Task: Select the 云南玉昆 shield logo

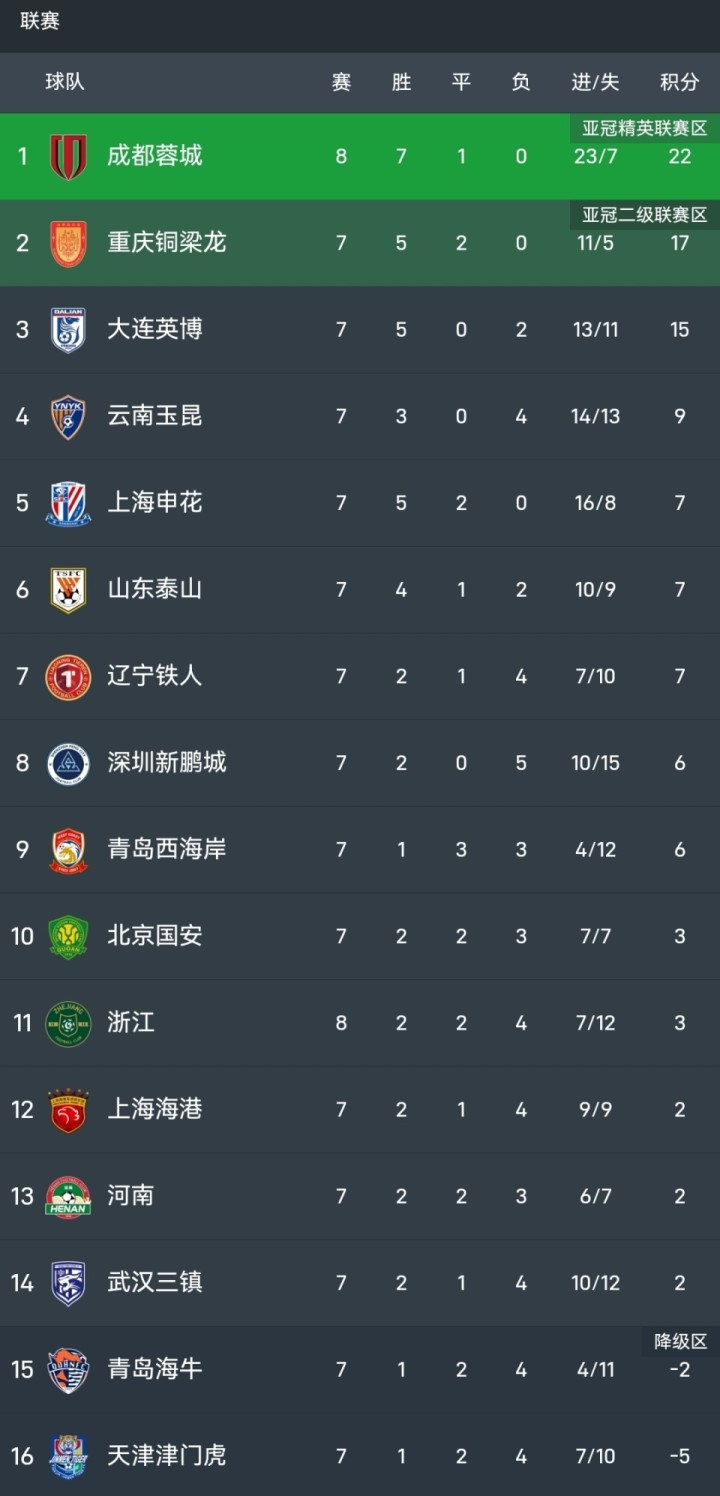Action: point(68,416)
